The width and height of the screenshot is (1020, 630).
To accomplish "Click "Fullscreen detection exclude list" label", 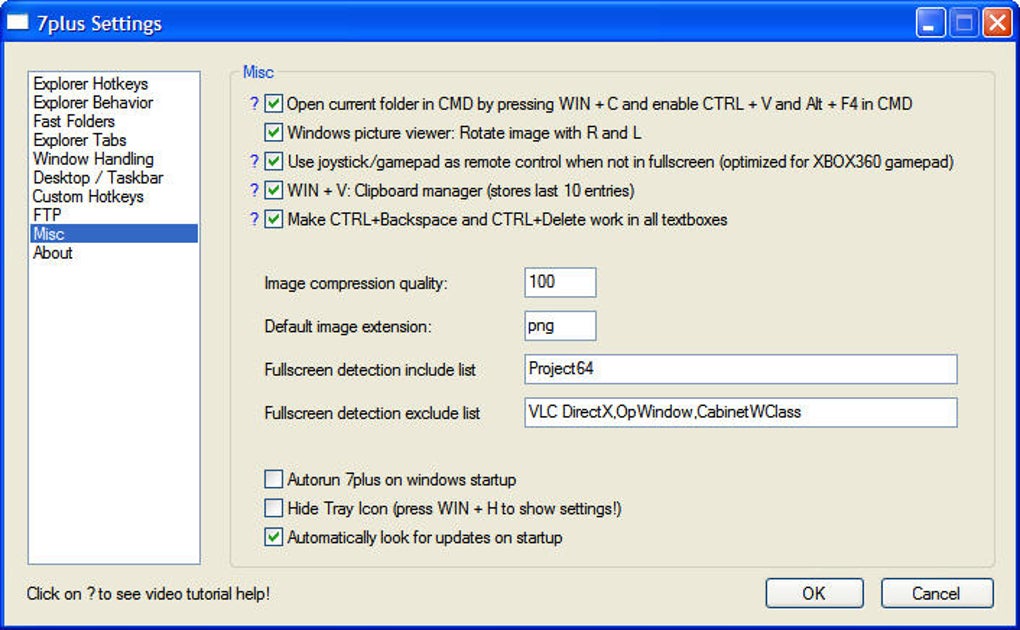I will 372,413.
